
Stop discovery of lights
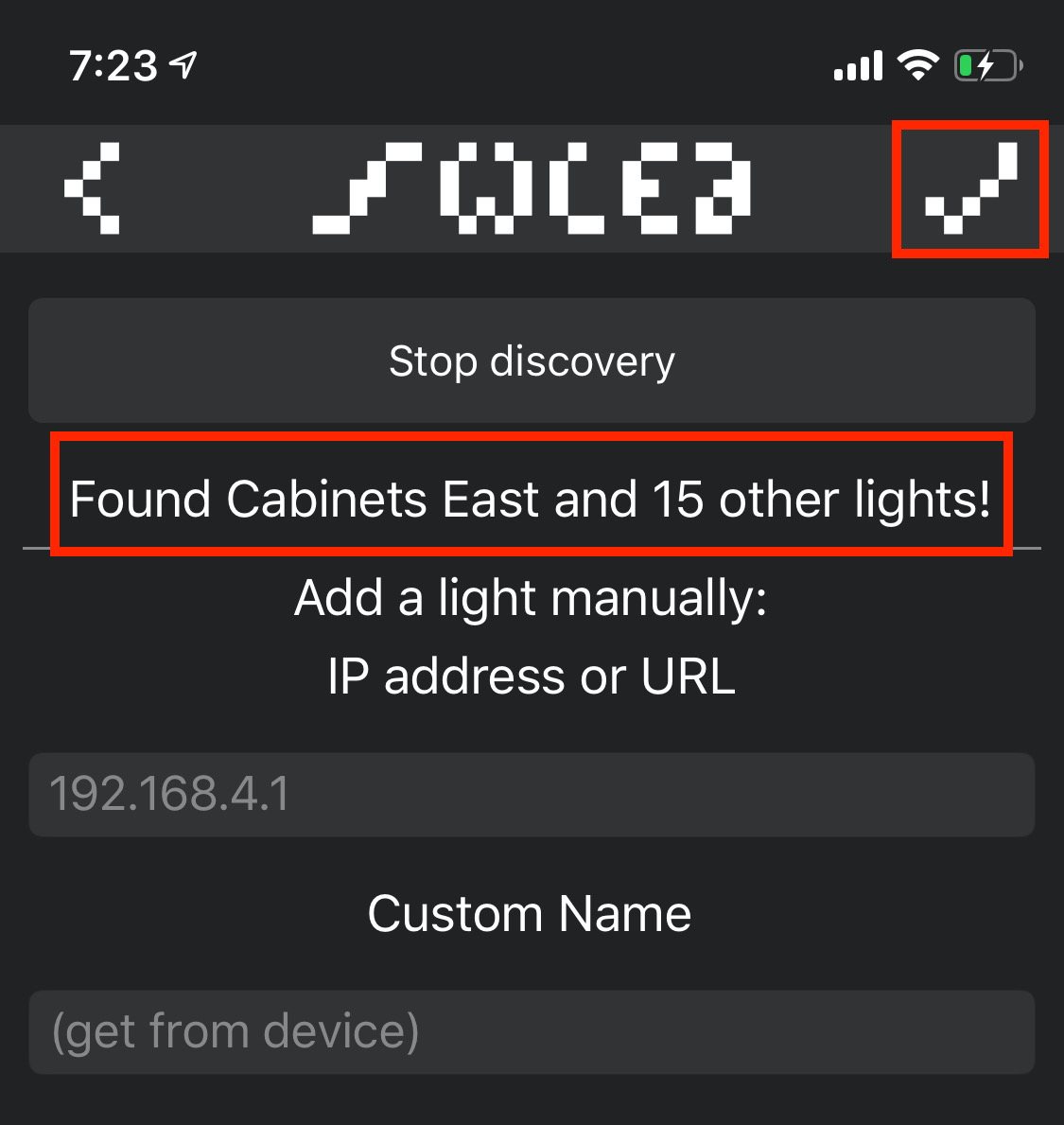point(532,360)
